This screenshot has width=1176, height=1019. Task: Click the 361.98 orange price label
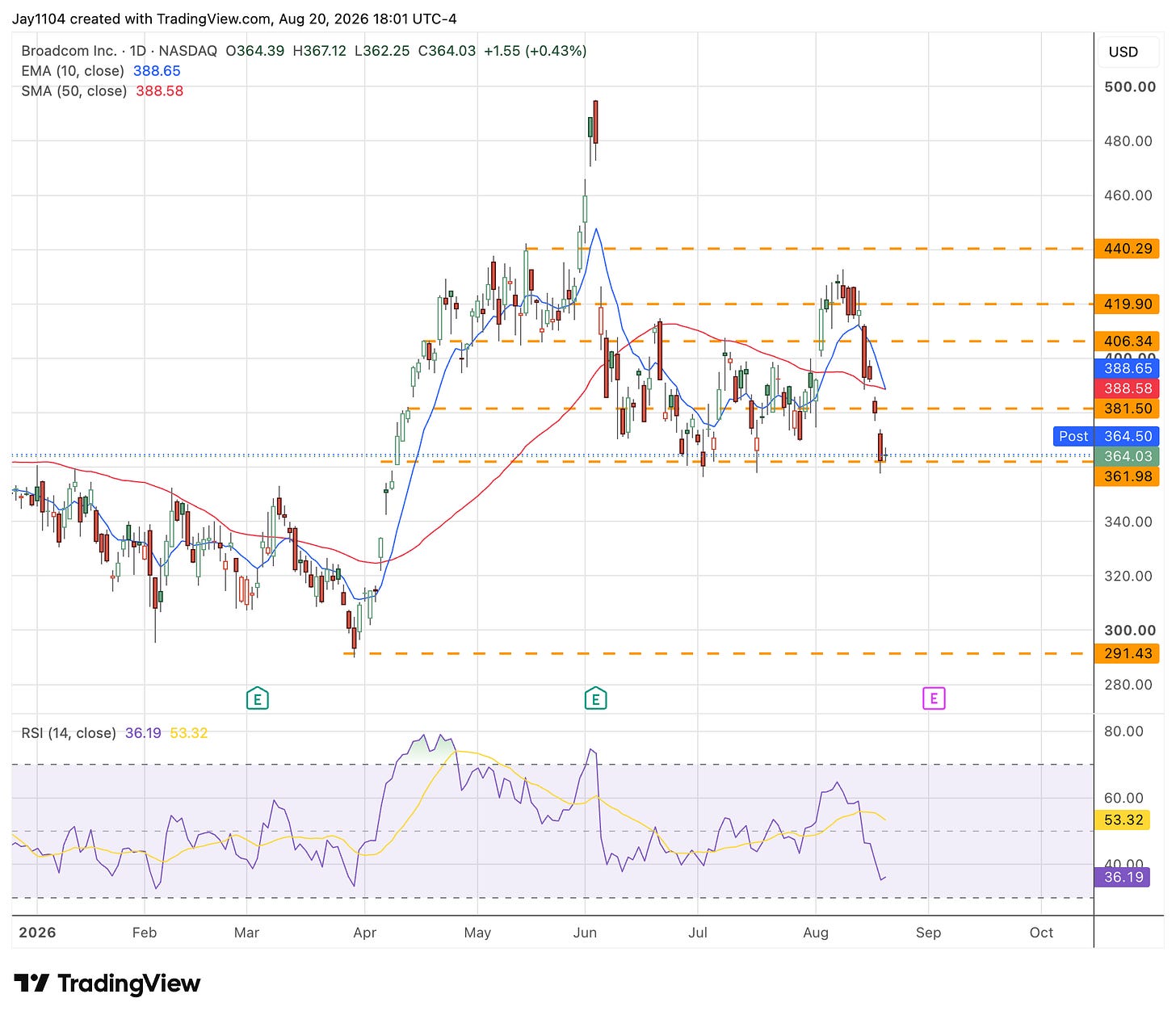1127,476
